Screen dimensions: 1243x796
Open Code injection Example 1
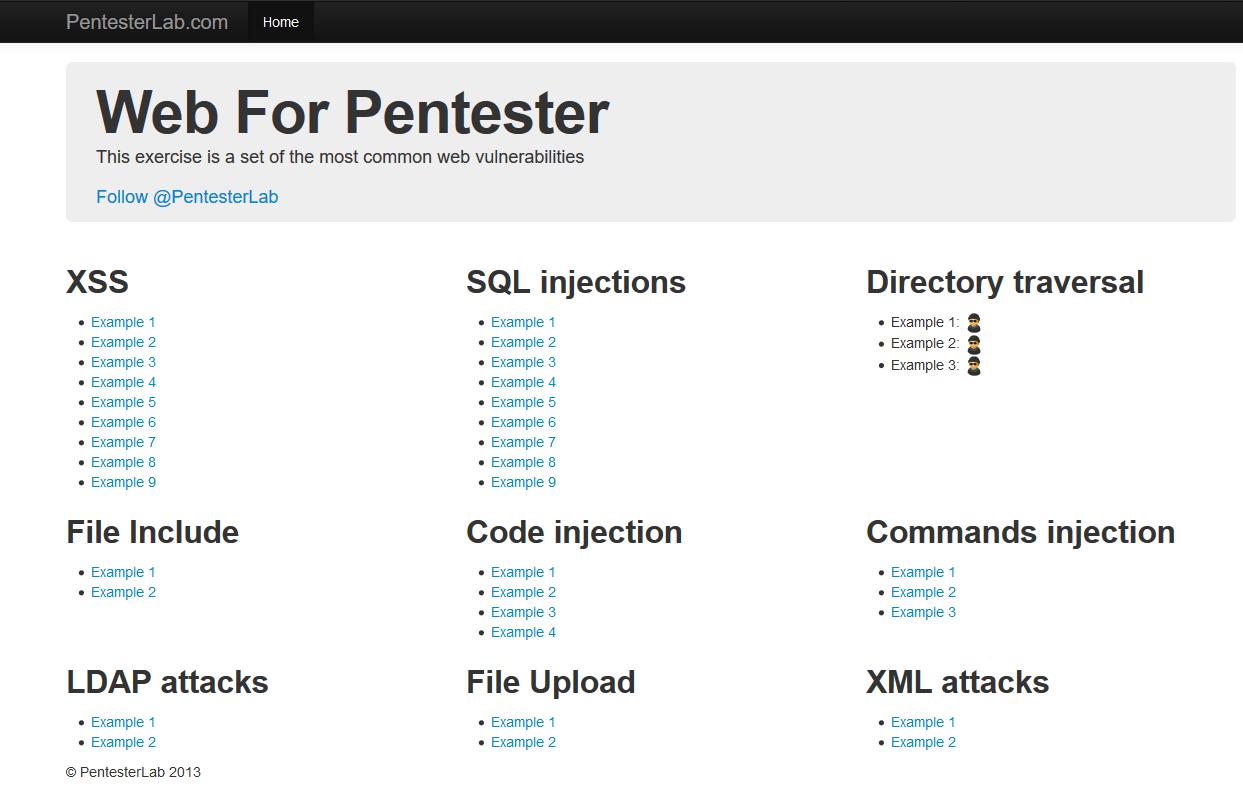point(523,572)
